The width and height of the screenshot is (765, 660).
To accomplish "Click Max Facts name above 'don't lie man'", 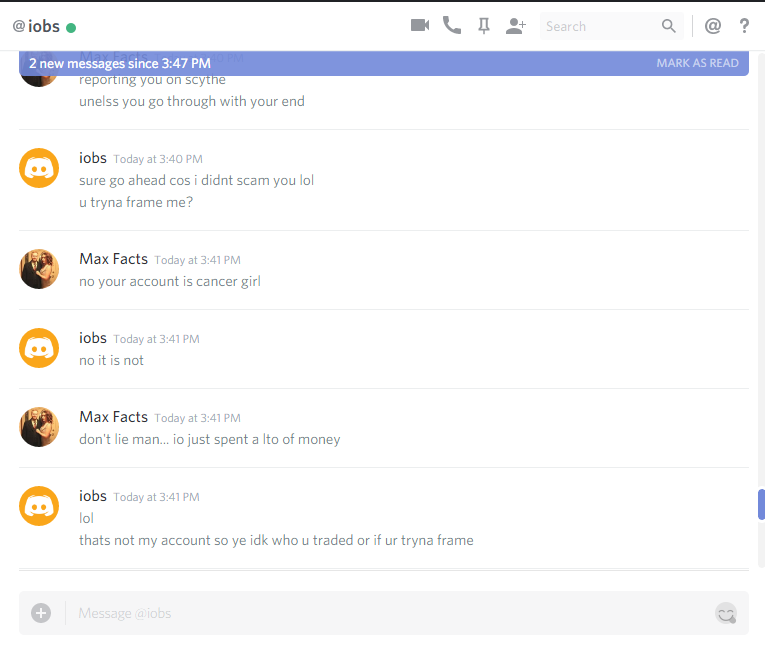I will (114, 417).
